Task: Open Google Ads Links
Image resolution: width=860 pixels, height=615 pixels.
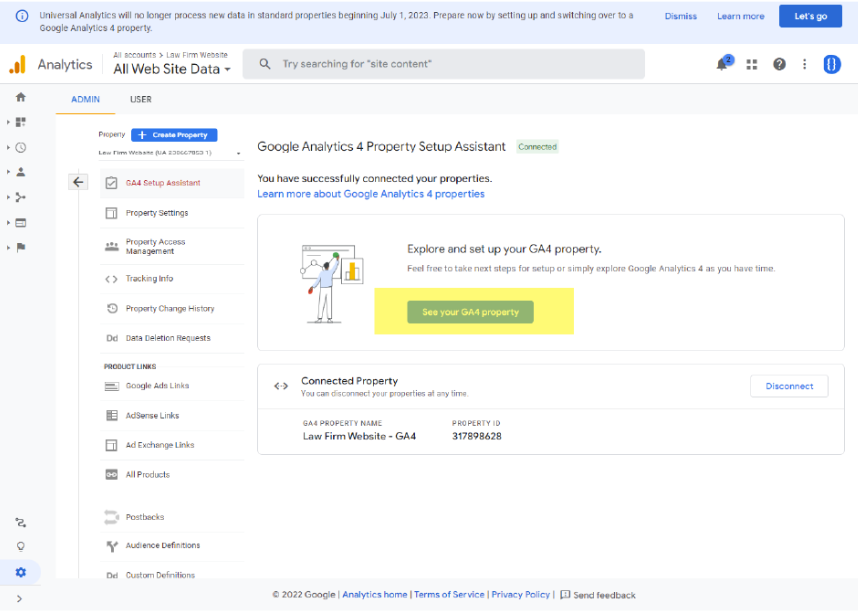Action: pos(172,386)
